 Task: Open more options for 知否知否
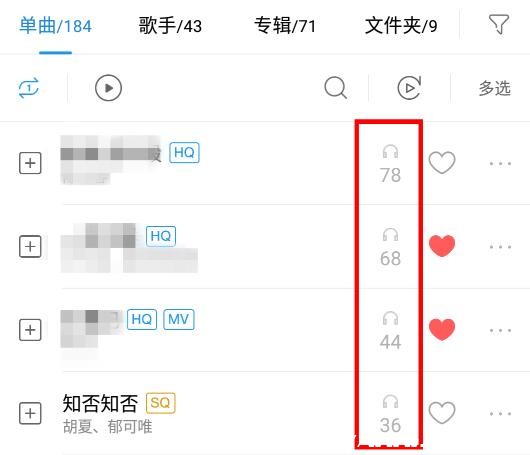click(500, 413)
